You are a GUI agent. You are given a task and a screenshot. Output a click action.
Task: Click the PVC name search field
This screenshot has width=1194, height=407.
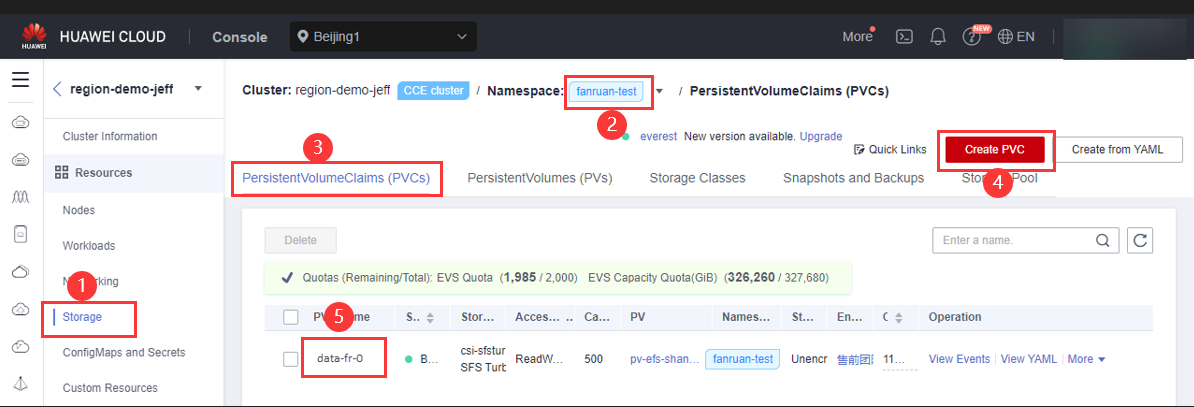[1015, 240]
